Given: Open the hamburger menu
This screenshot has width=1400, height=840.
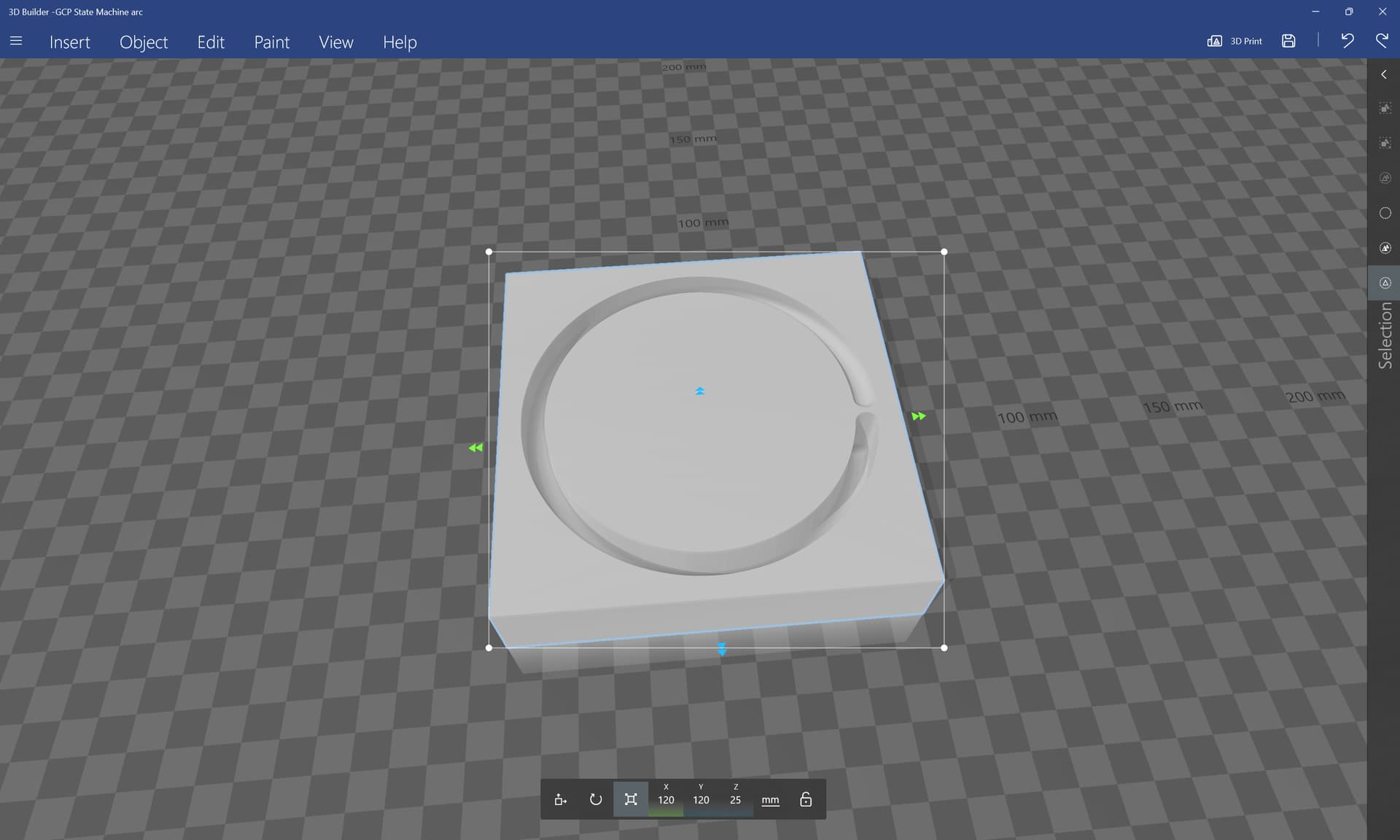Looking at the screenshot, I should click(x=16, y=42).
